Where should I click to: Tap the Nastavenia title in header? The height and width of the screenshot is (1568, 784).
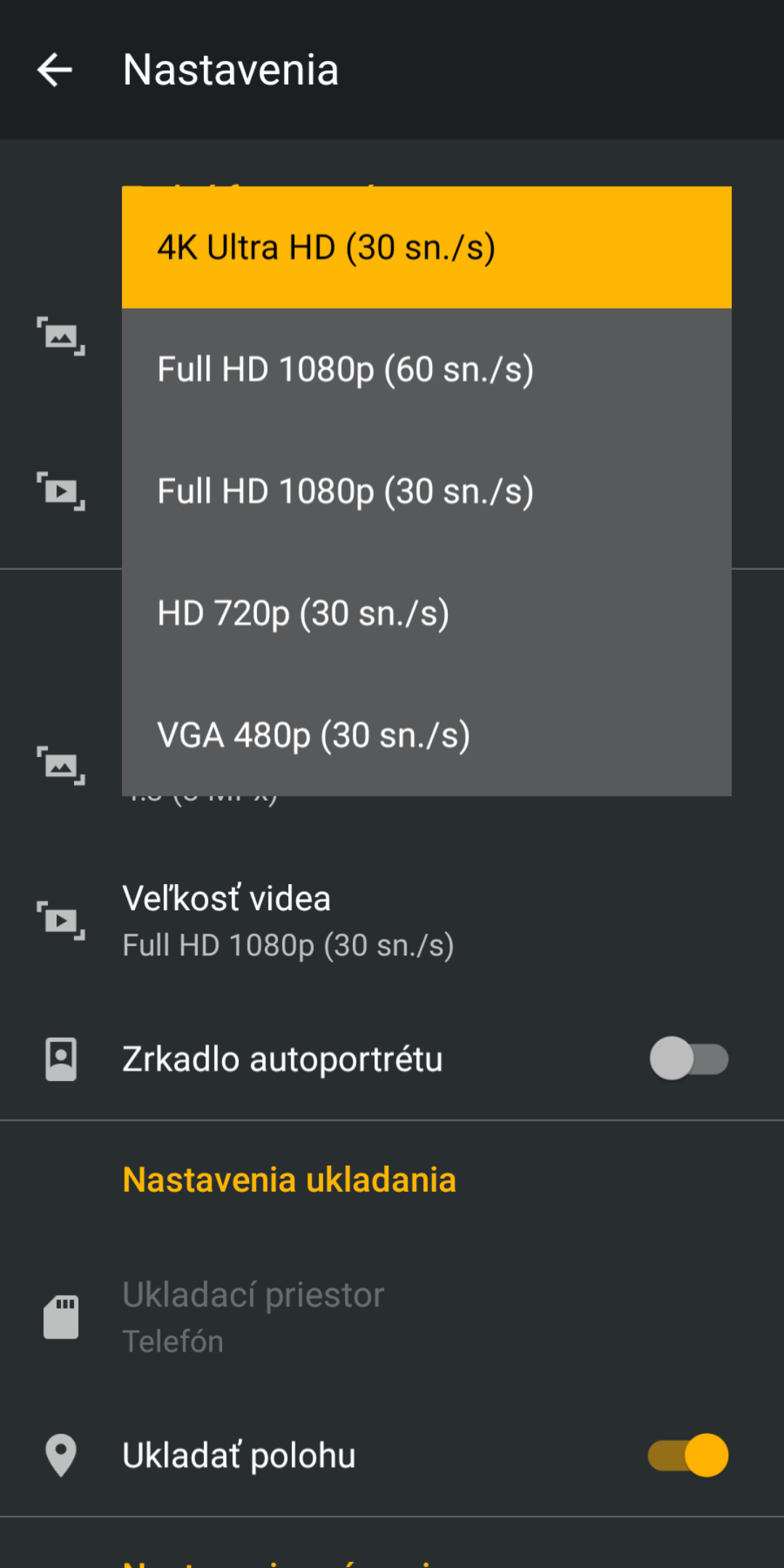(230, 70)
